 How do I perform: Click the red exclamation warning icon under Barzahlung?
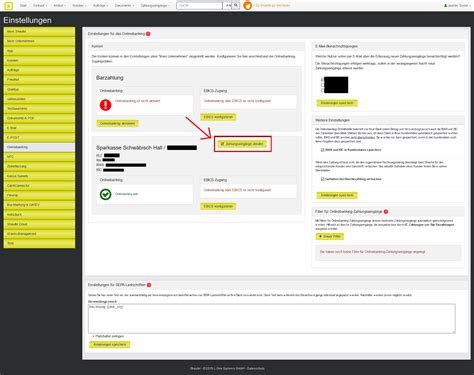point(105,105)
